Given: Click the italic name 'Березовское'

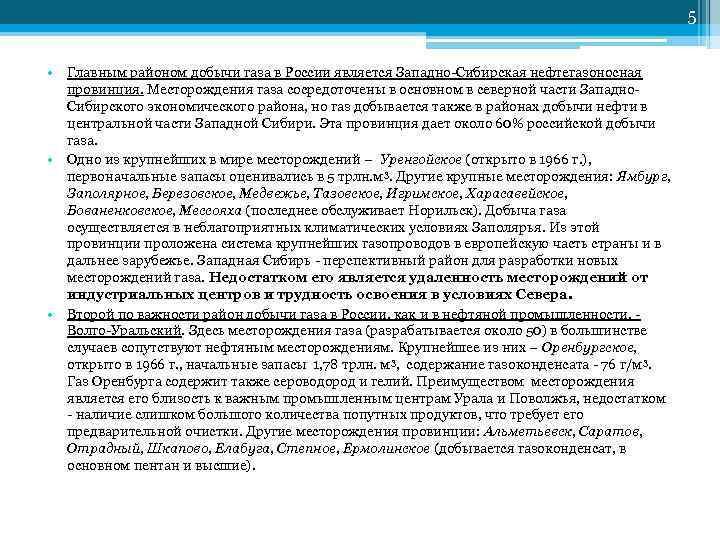Looking at the screenshot, I should [192, 193].
